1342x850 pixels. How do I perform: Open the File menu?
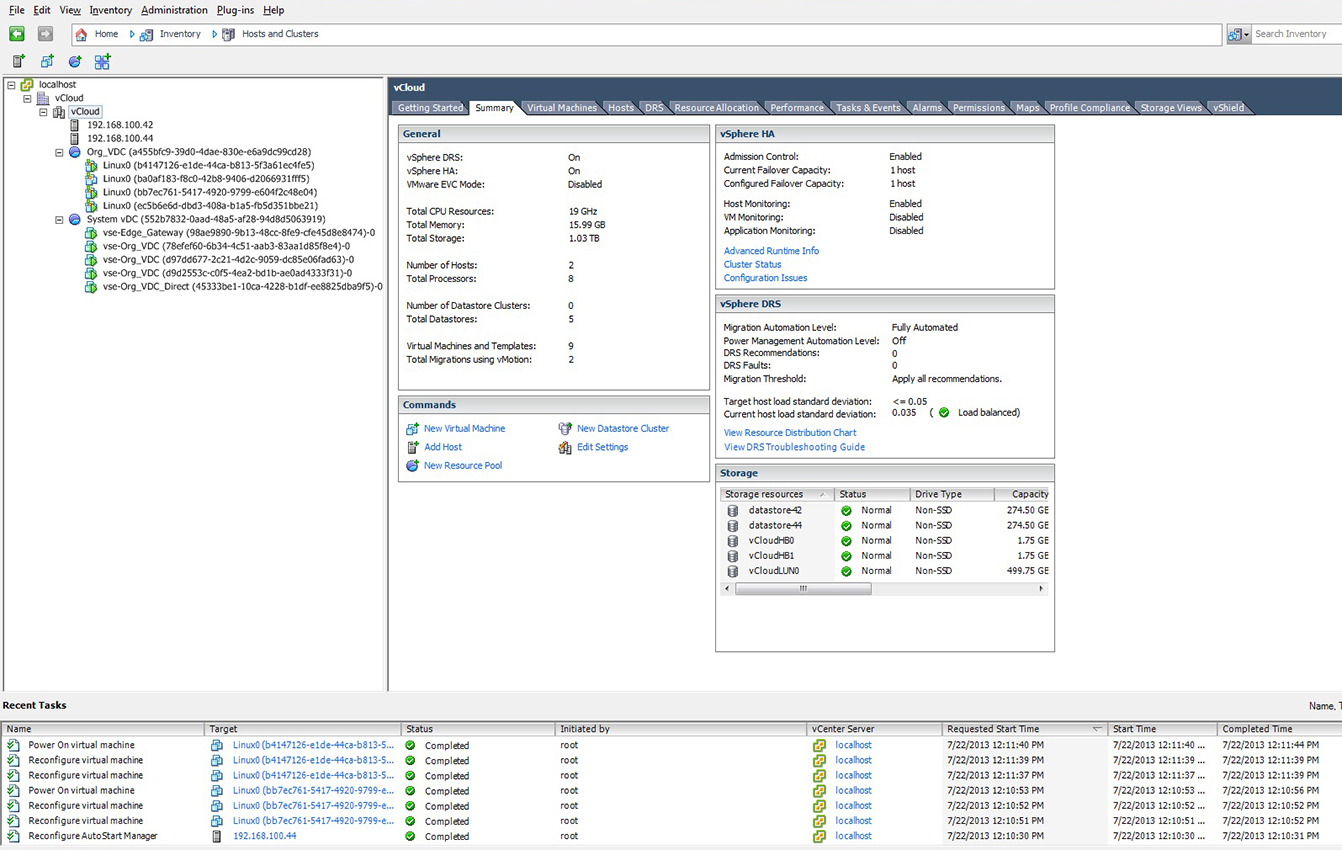17,10
